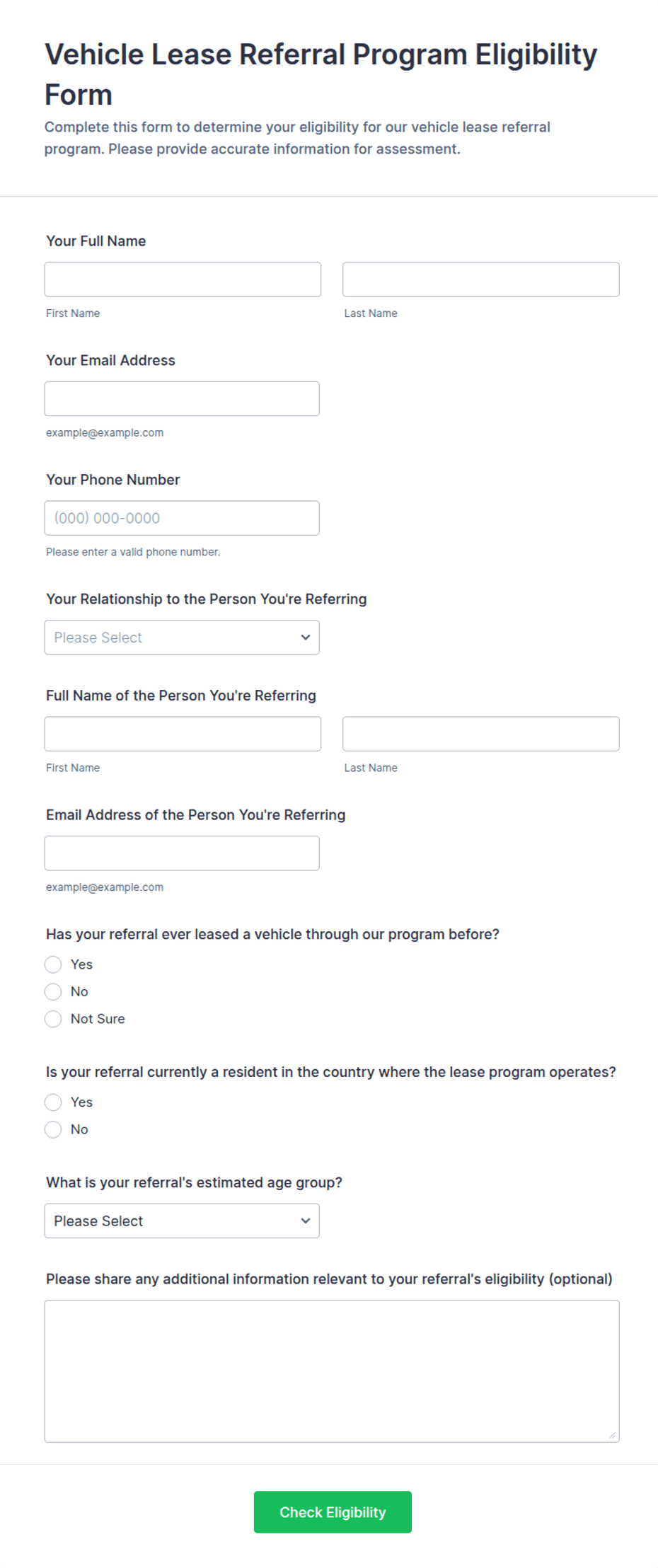Image resolution: width=658 pixels, height=1568 pixels.
Task: Select No for previously leased vehicle
Action: pos(53,991)
